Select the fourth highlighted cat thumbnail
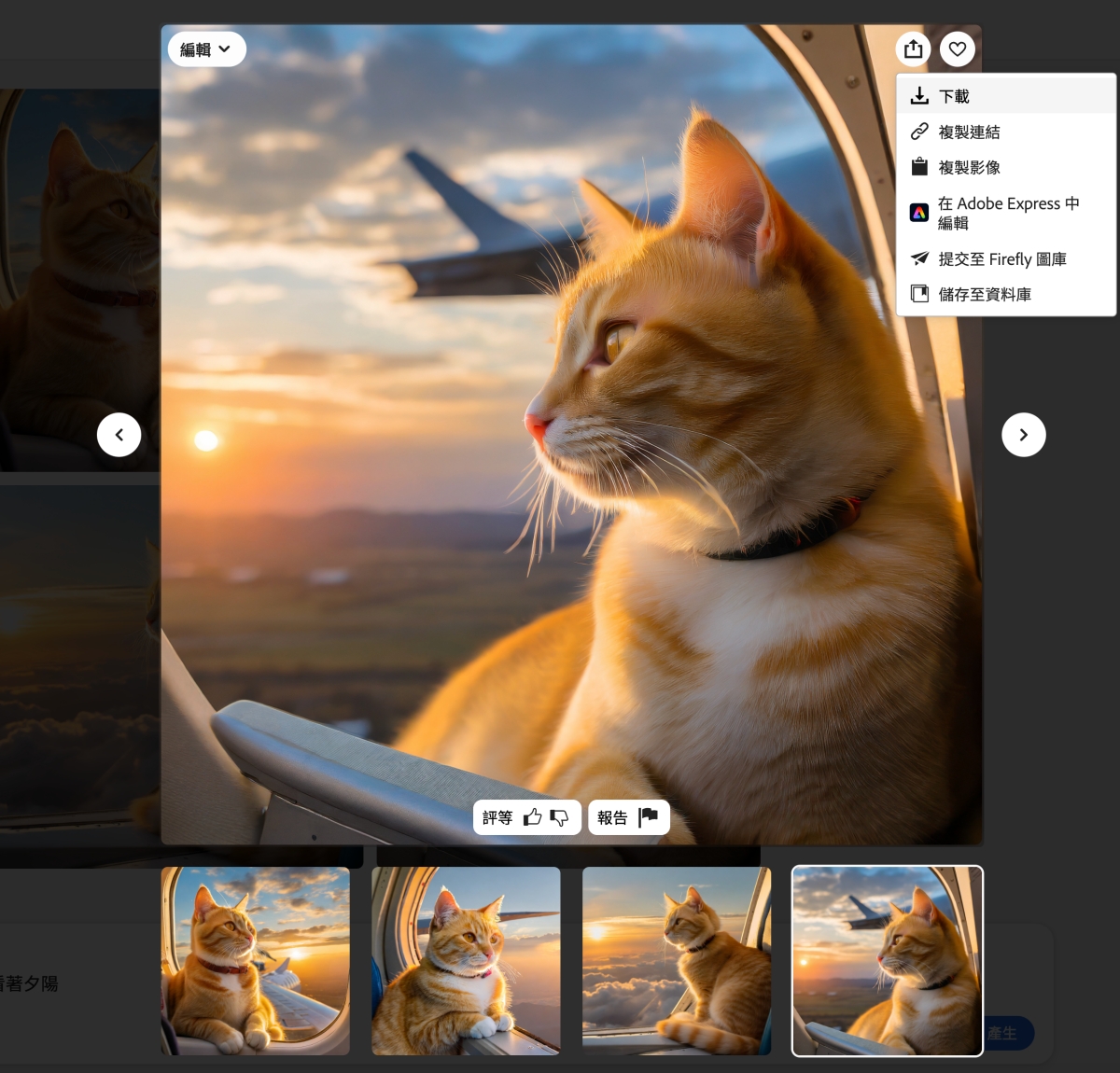1120x1073 pixels. pos(887,960)
